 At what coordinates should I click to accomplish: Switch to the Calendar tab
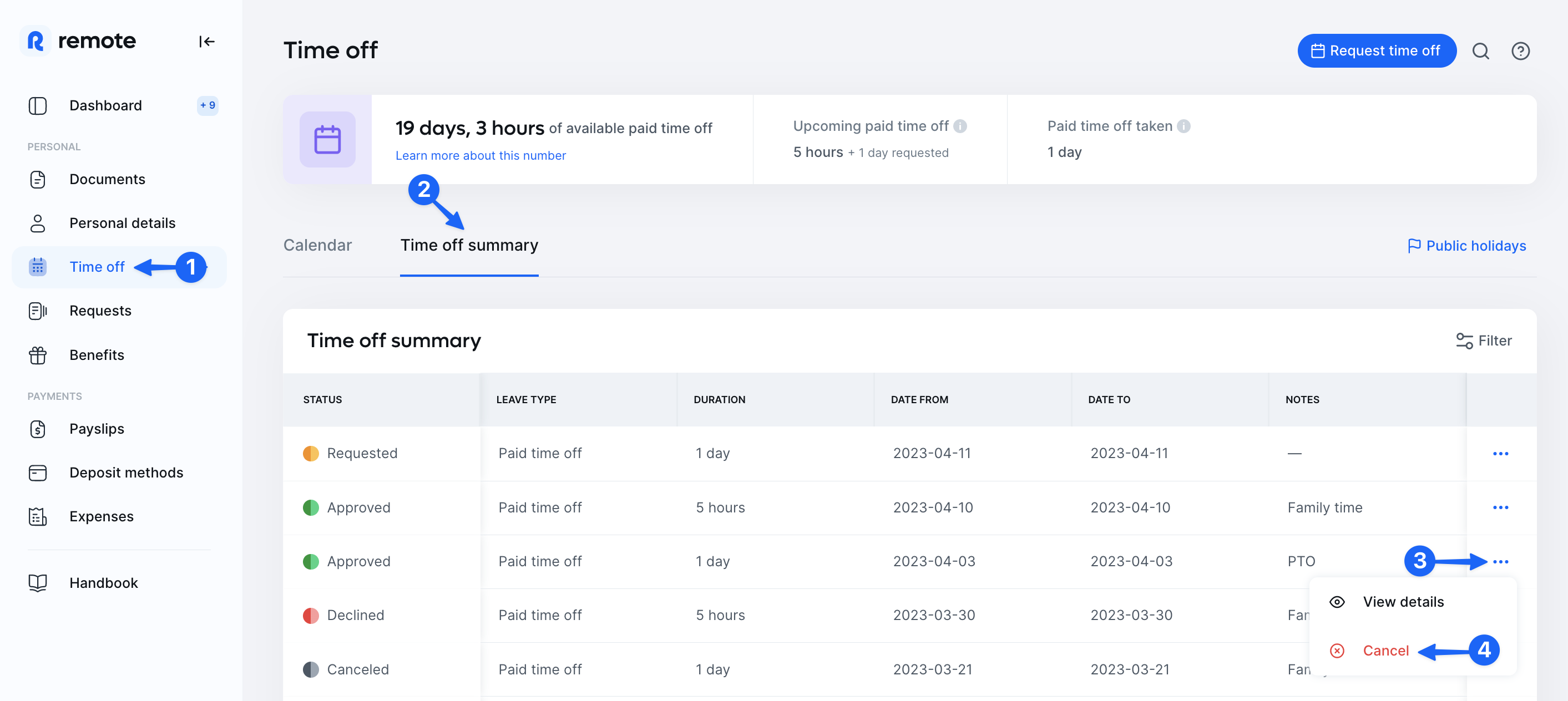click(317, 245)
